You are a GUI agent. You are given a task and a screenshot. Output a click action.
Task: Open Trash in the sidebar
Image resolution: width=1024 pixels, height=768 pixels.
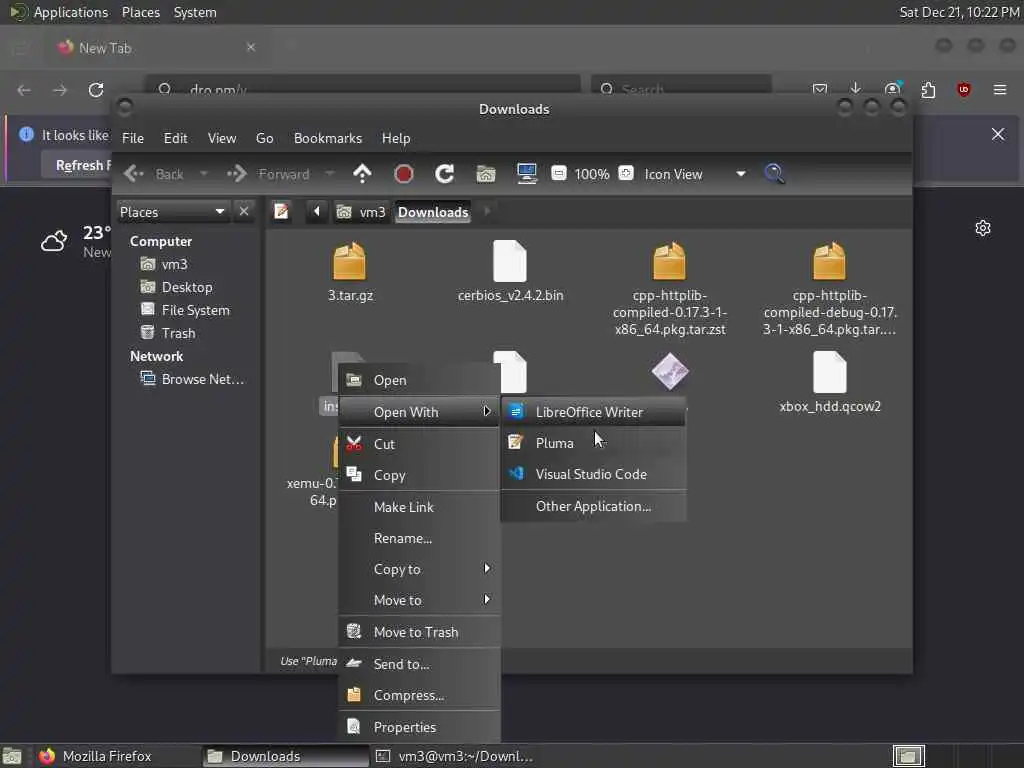[168, 333]
